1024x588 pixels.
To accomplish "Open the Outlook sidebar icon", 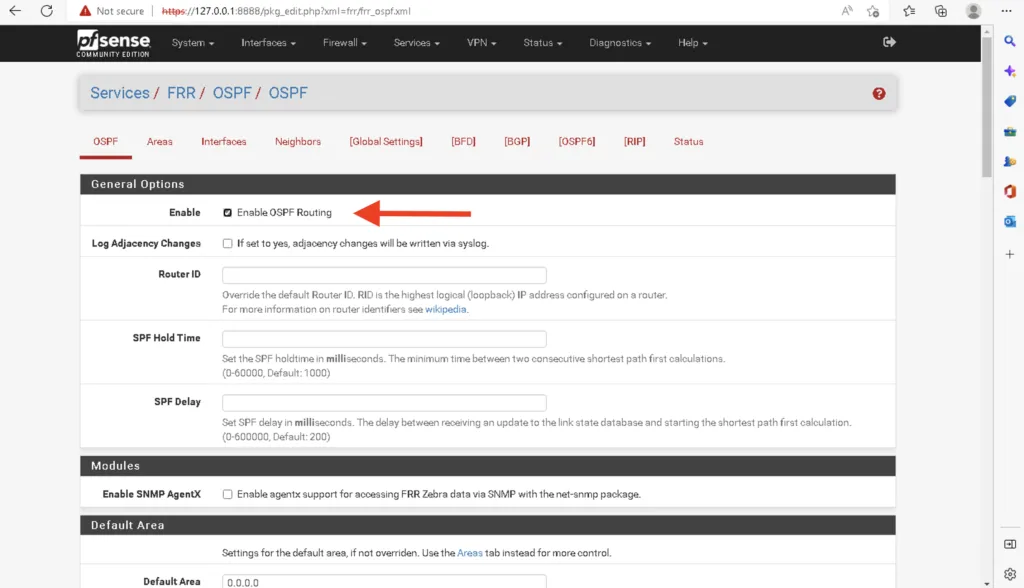I will [1010, 221].
